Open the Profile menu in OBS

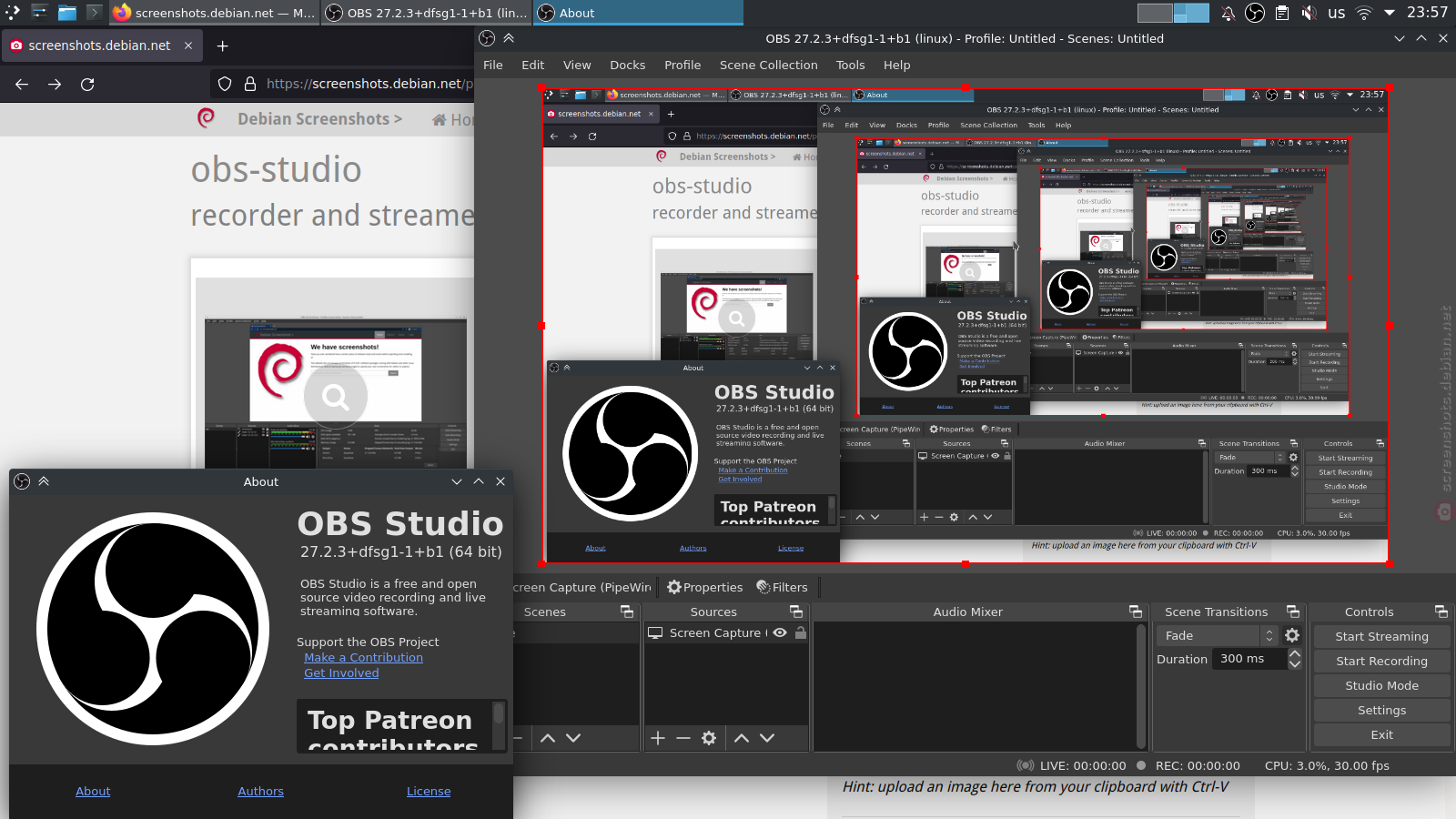coord(682,66)
